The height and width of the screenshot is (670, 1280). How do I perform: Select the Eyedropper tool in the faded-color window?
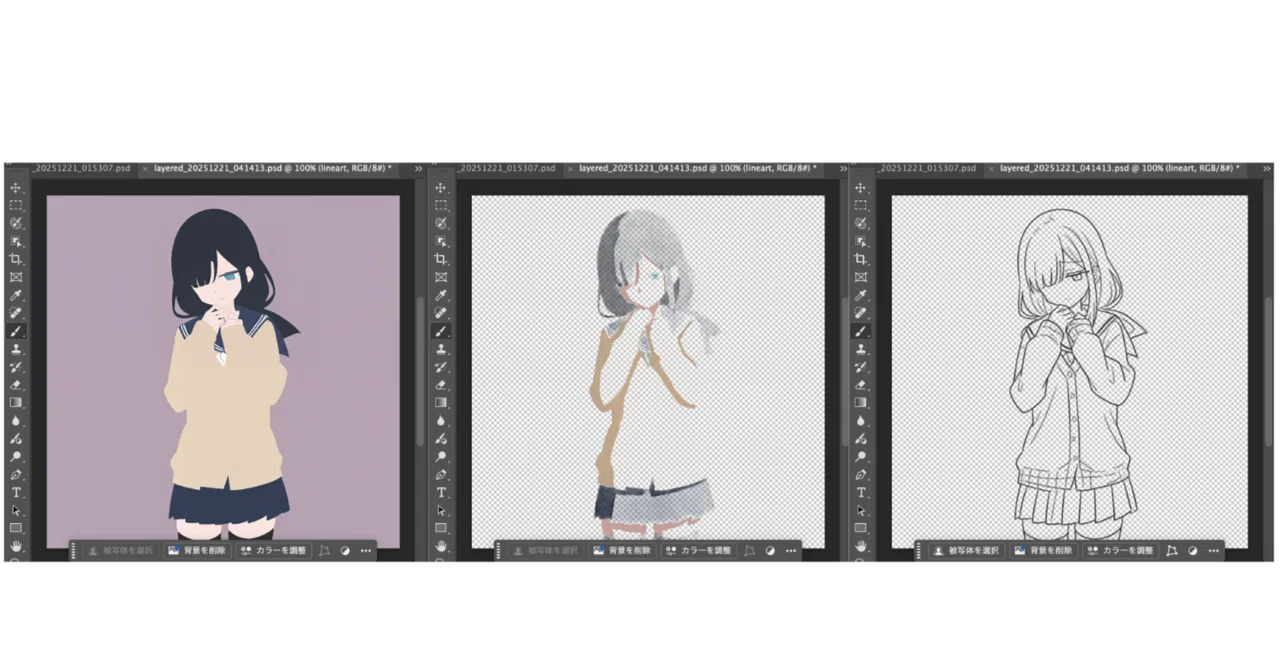tap(440, 295)
